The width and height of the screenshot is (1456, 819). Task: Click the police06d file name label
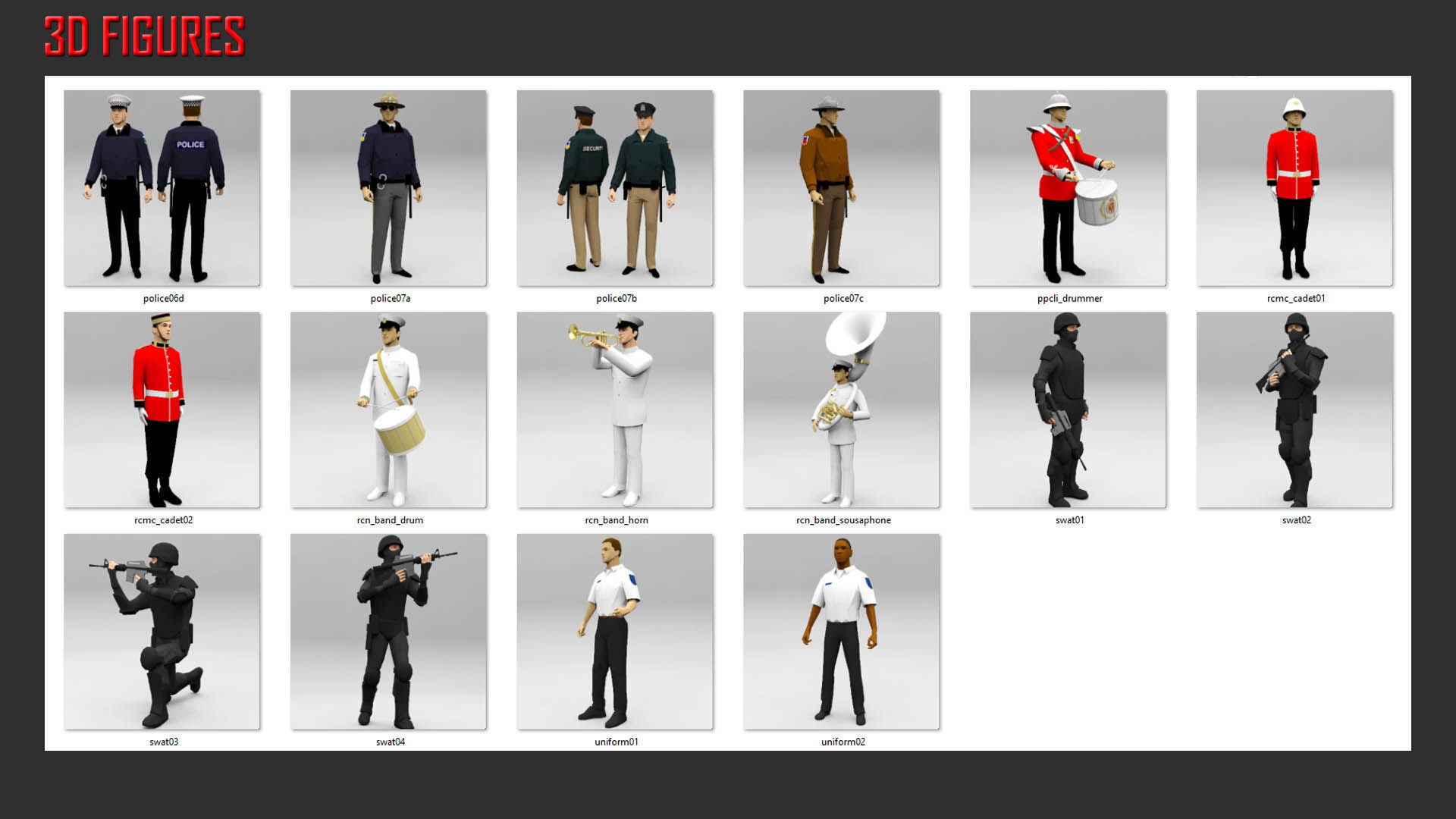coord(164,299)
